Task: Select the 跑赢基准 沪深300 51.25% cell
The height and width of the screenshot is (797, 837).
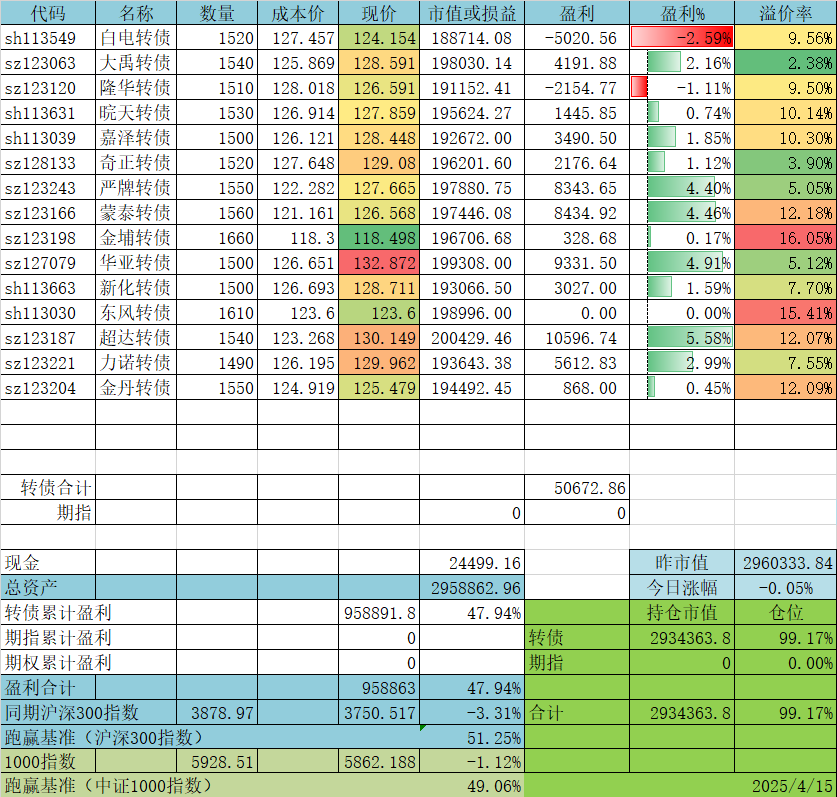Action: click(x=472, y=738)
